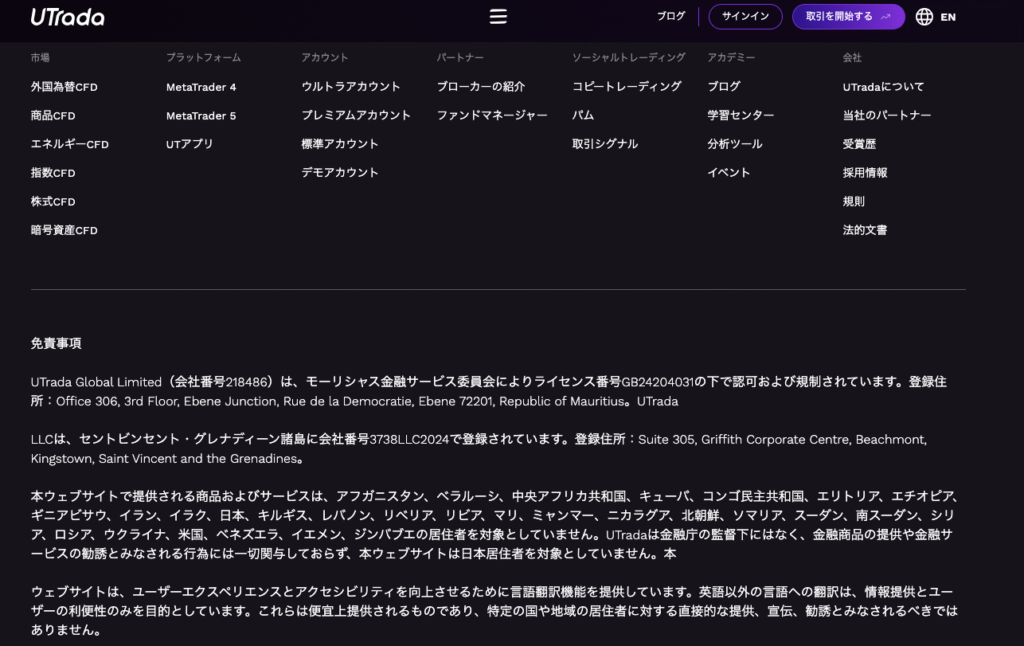Open the 分析ツール link

(735, 144)
